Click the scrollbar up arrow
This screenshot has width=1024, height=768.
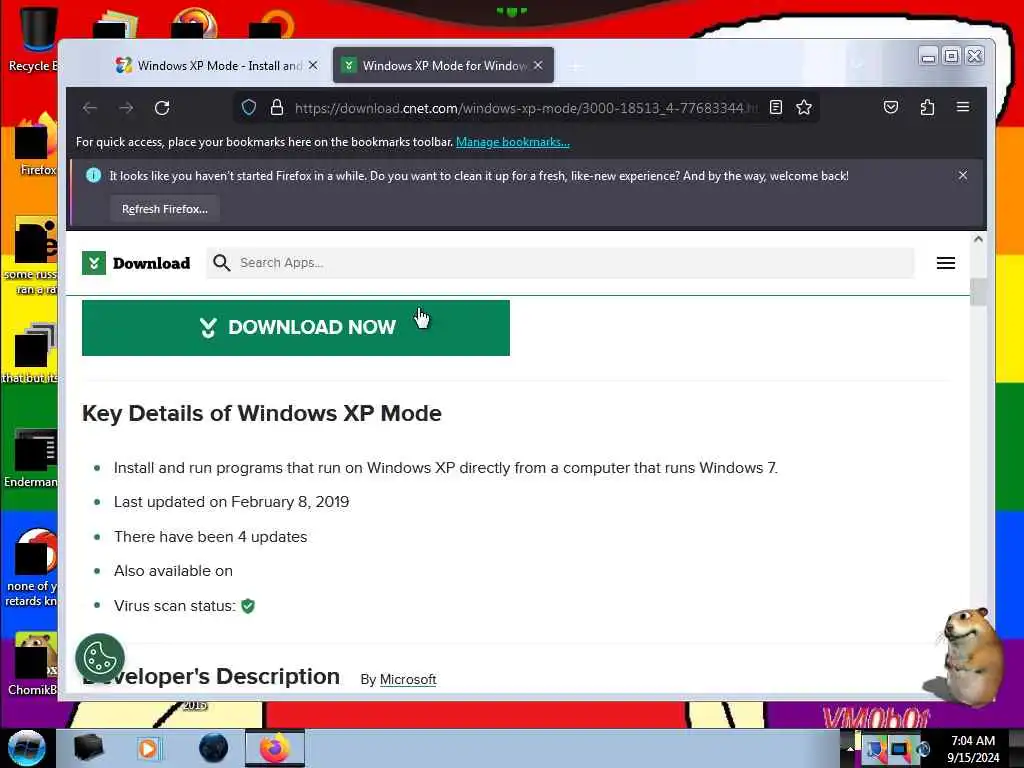(978, 239)
